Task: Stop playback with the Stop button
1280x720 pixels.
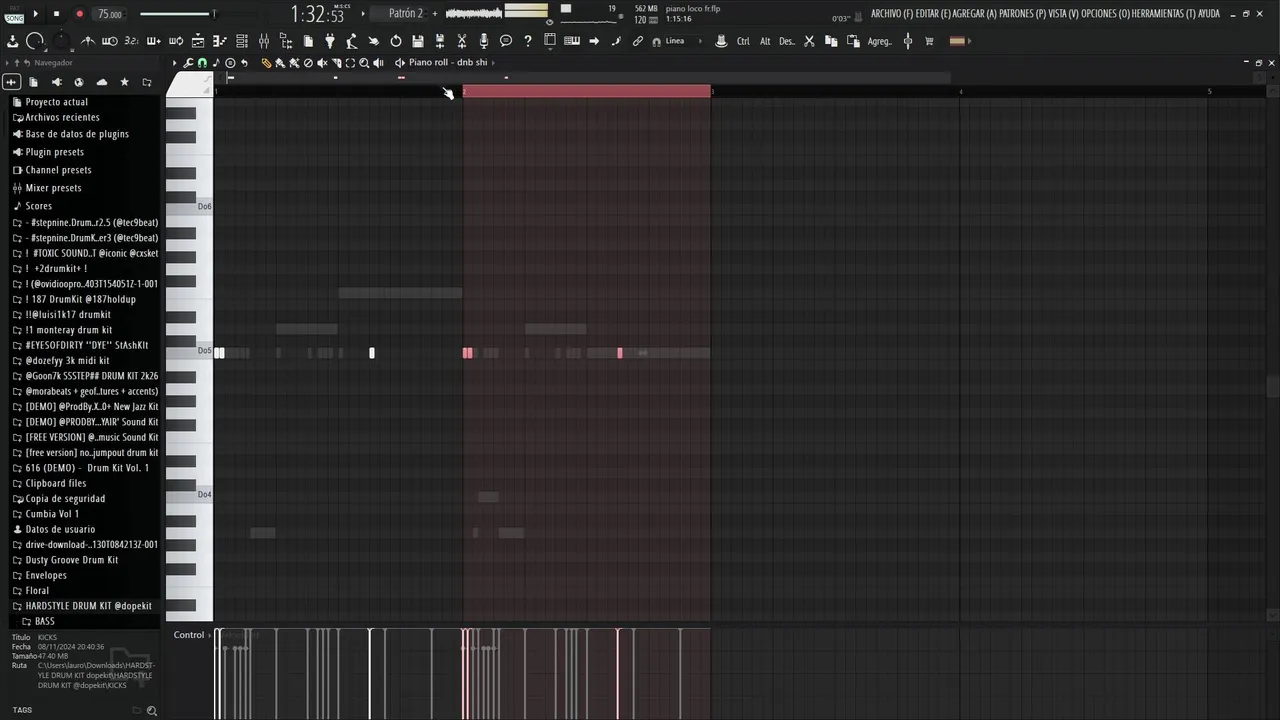Action: pos(57,14)
